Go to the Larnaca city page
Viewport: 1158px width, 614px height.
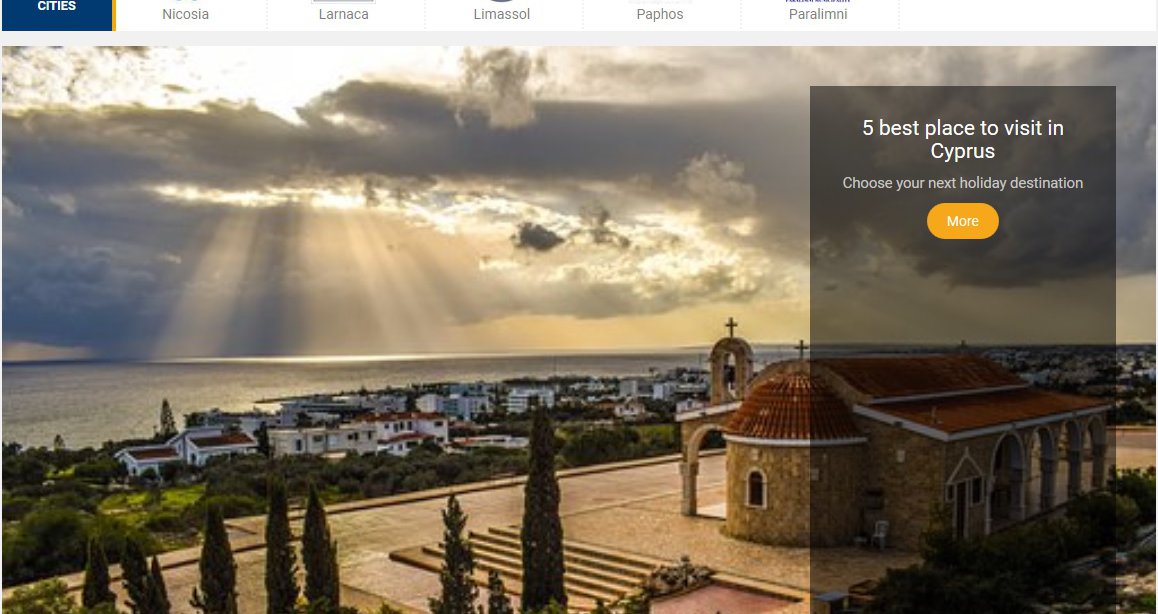tap(343, 15)
